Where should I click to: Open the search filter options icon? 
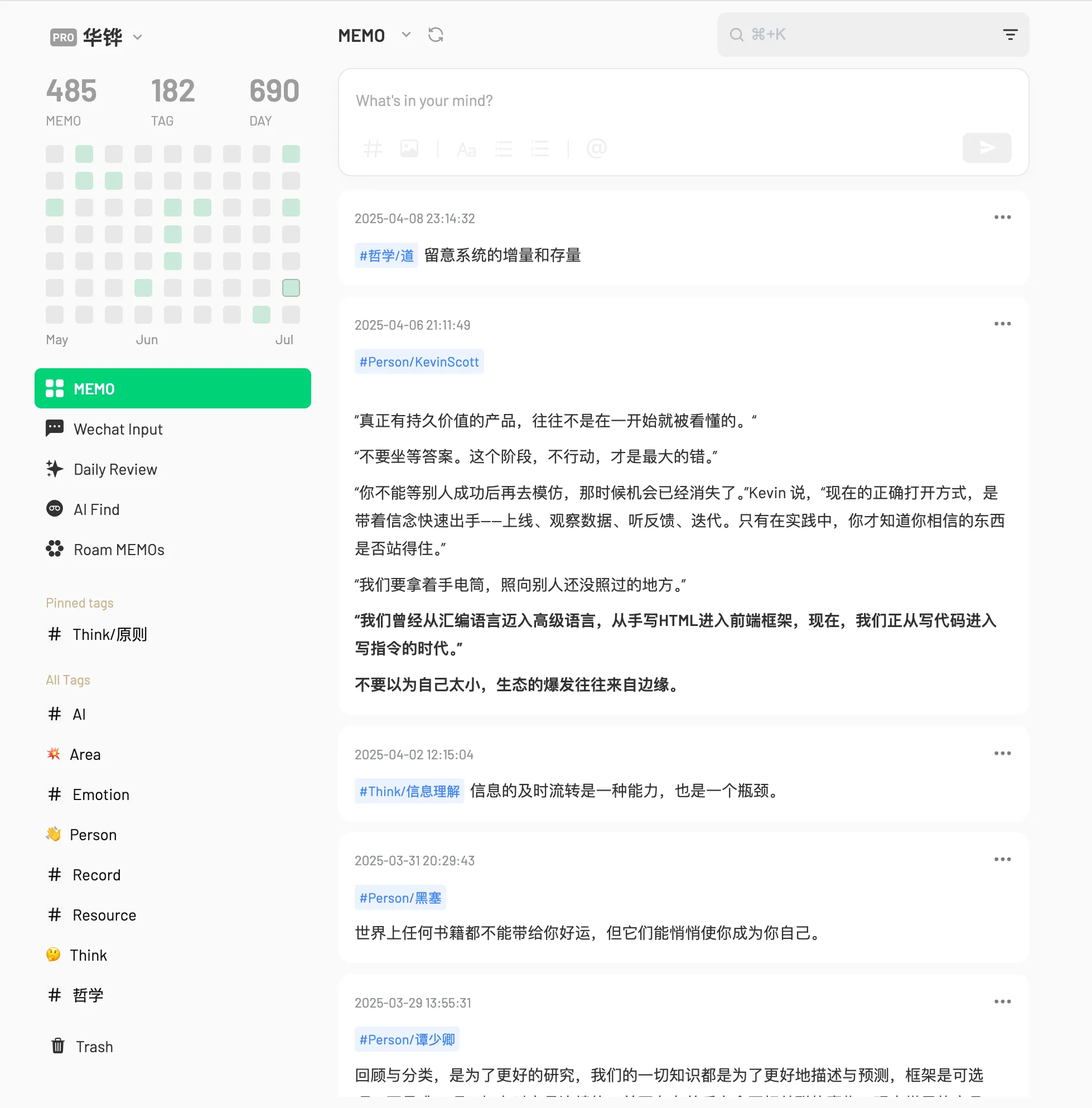click(x=1010, y=35)
